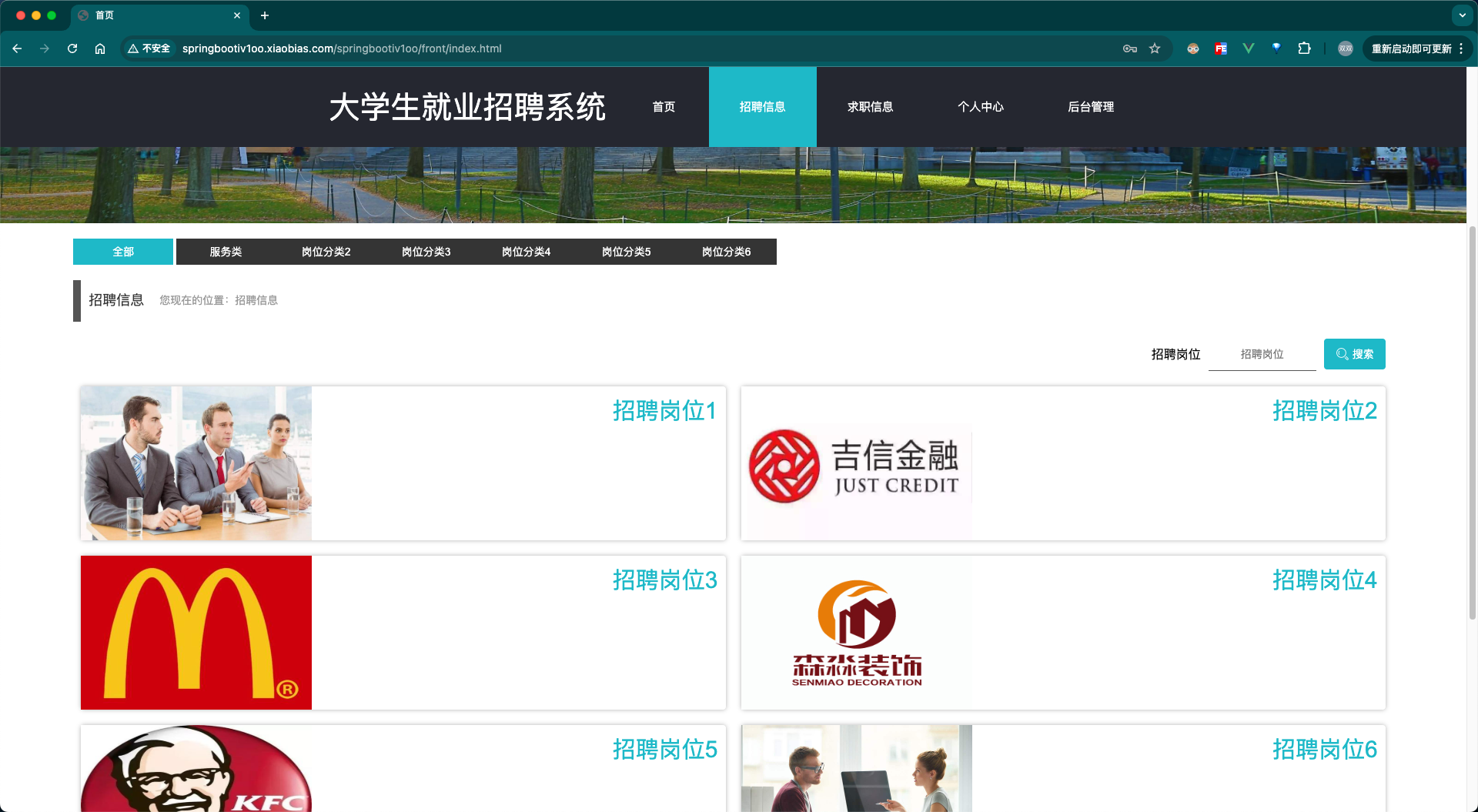Click the 招聘岗位 search input field
Image resolution: width=1478 pixels, height=812 pixels.
1262,354
